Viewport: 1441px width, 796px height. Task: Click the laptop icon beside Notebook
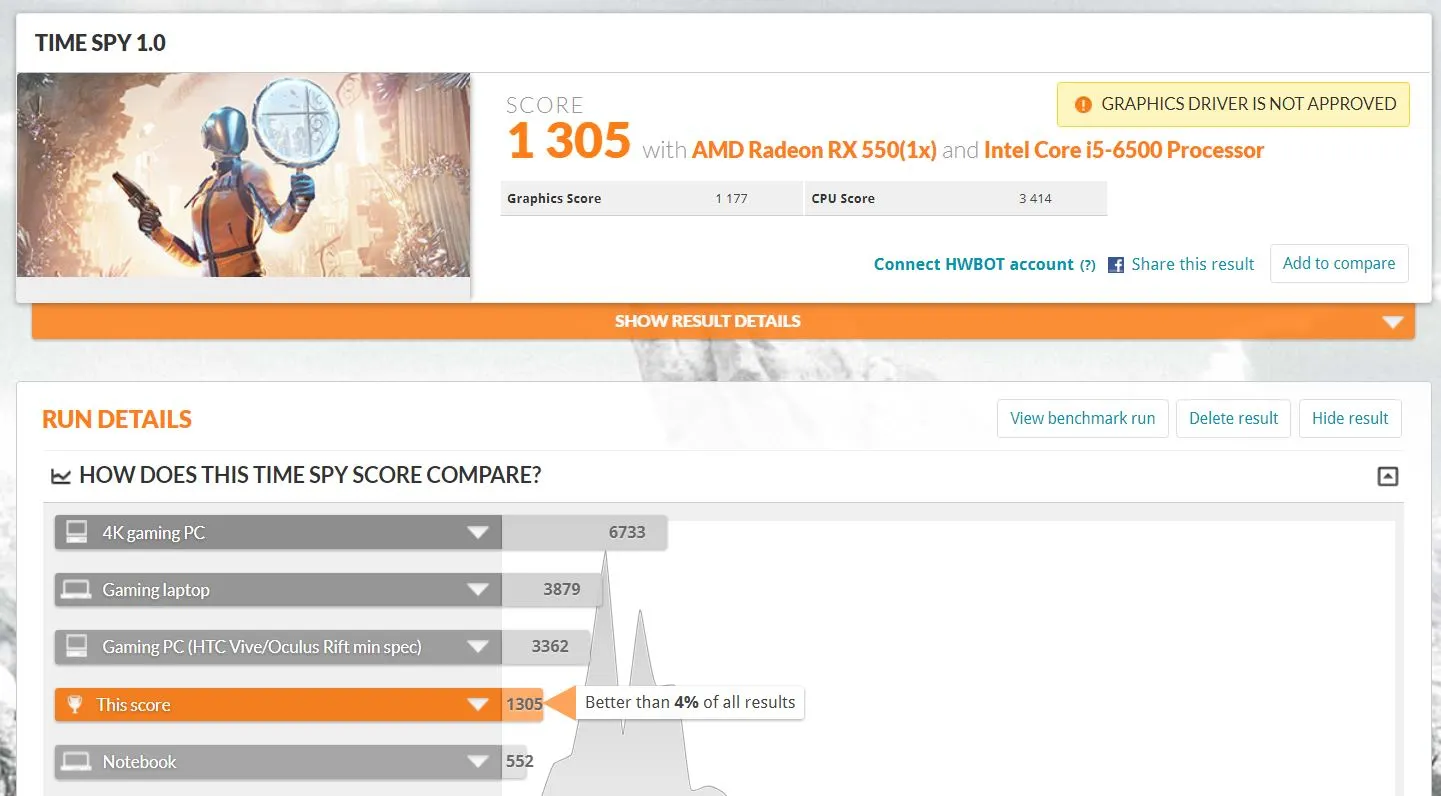[76, 762]
